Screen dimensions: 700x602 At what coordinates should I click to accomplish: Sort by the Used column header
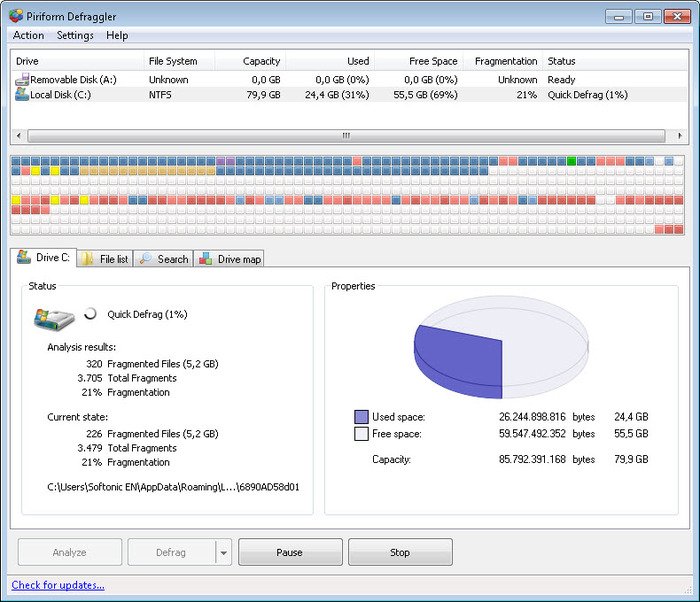point(330,61)
